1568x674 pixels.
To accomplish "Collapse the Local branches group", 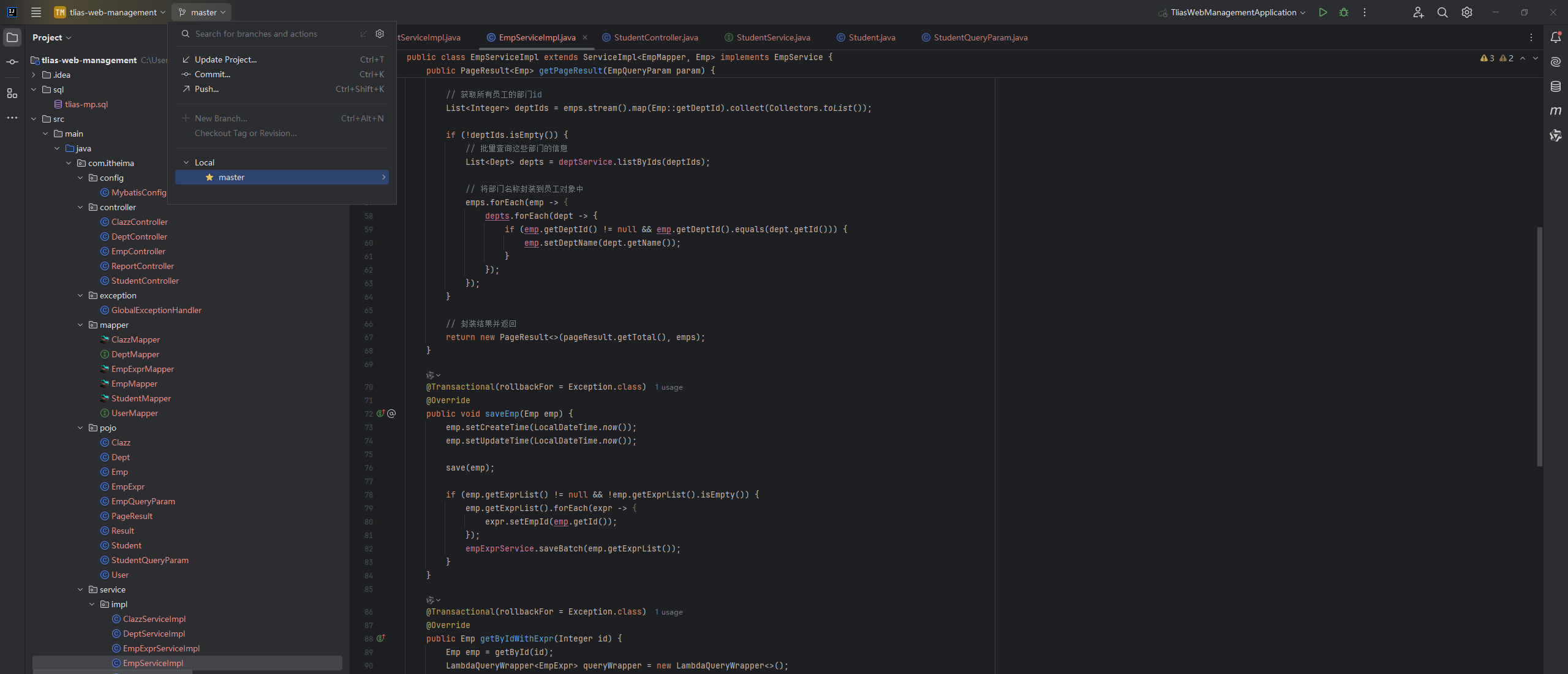I will [x=186, y=162].
